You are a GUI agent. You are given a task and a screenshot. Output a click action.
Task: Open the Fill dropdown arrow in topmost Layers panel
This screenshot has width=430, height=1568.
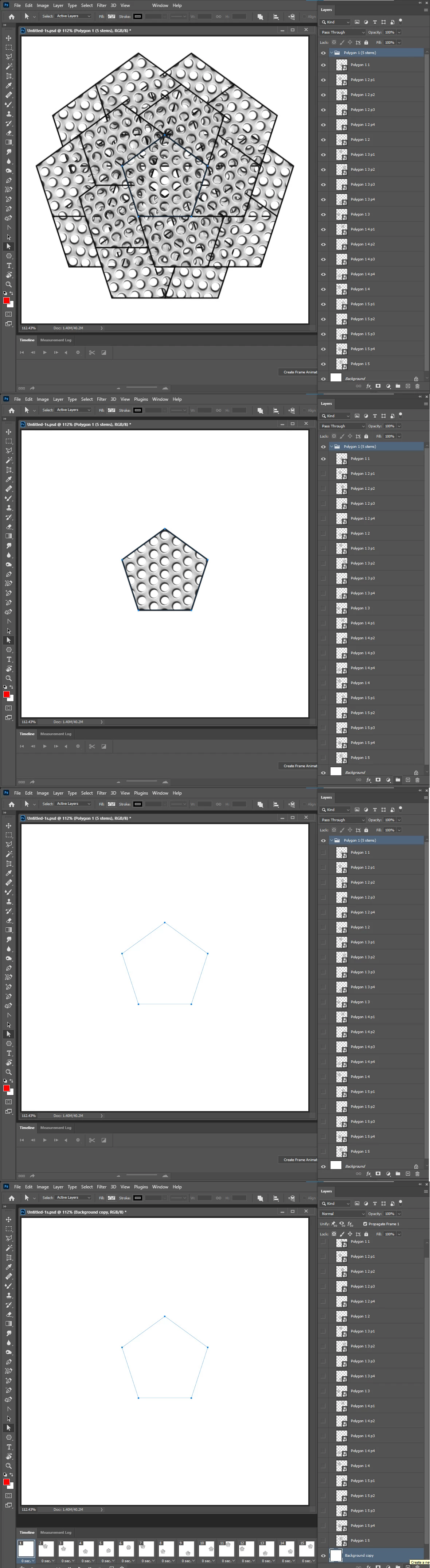tap(399, 43)
